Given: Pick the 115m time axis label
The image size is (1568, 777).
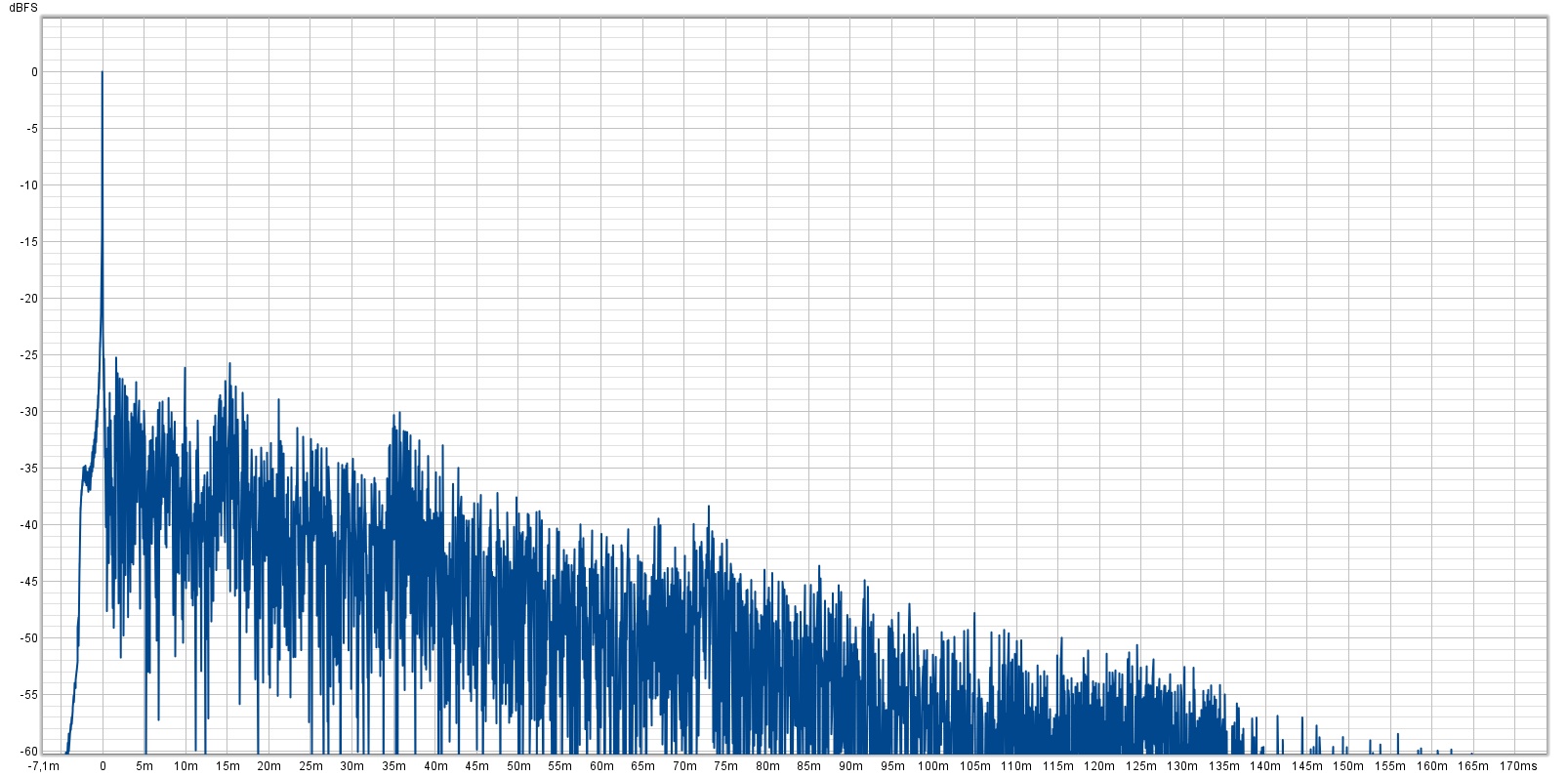Looking at the screenshot, I should tap(1058, 766).
